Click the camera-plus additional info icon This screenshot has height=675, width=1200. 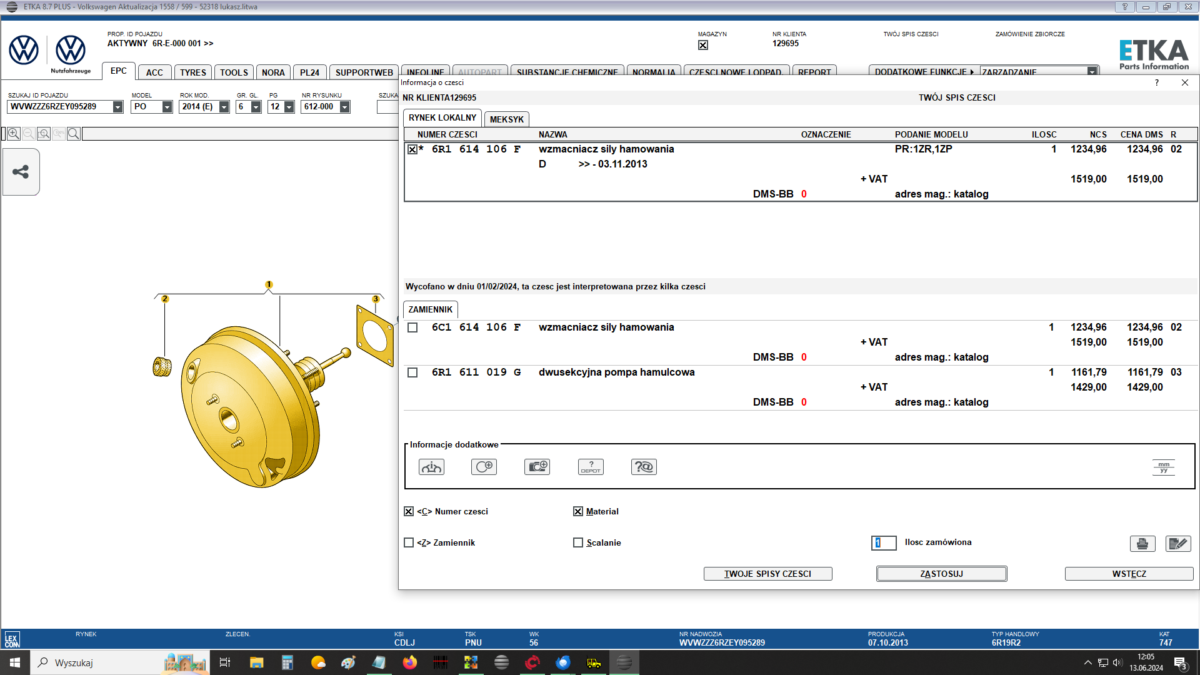[x=537, y=466]
